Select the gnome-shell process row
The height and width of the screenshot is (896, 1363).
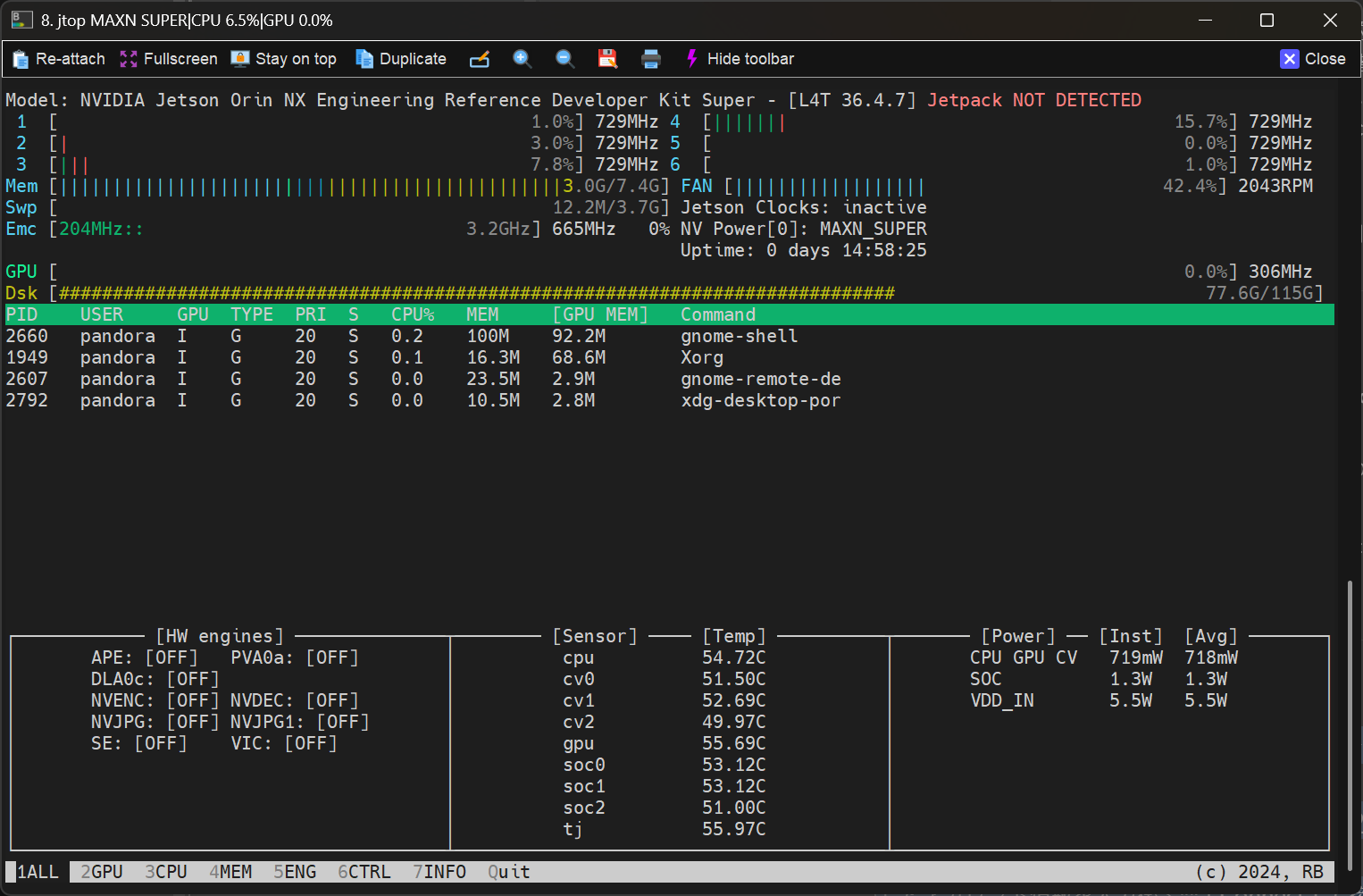[670, 336]
